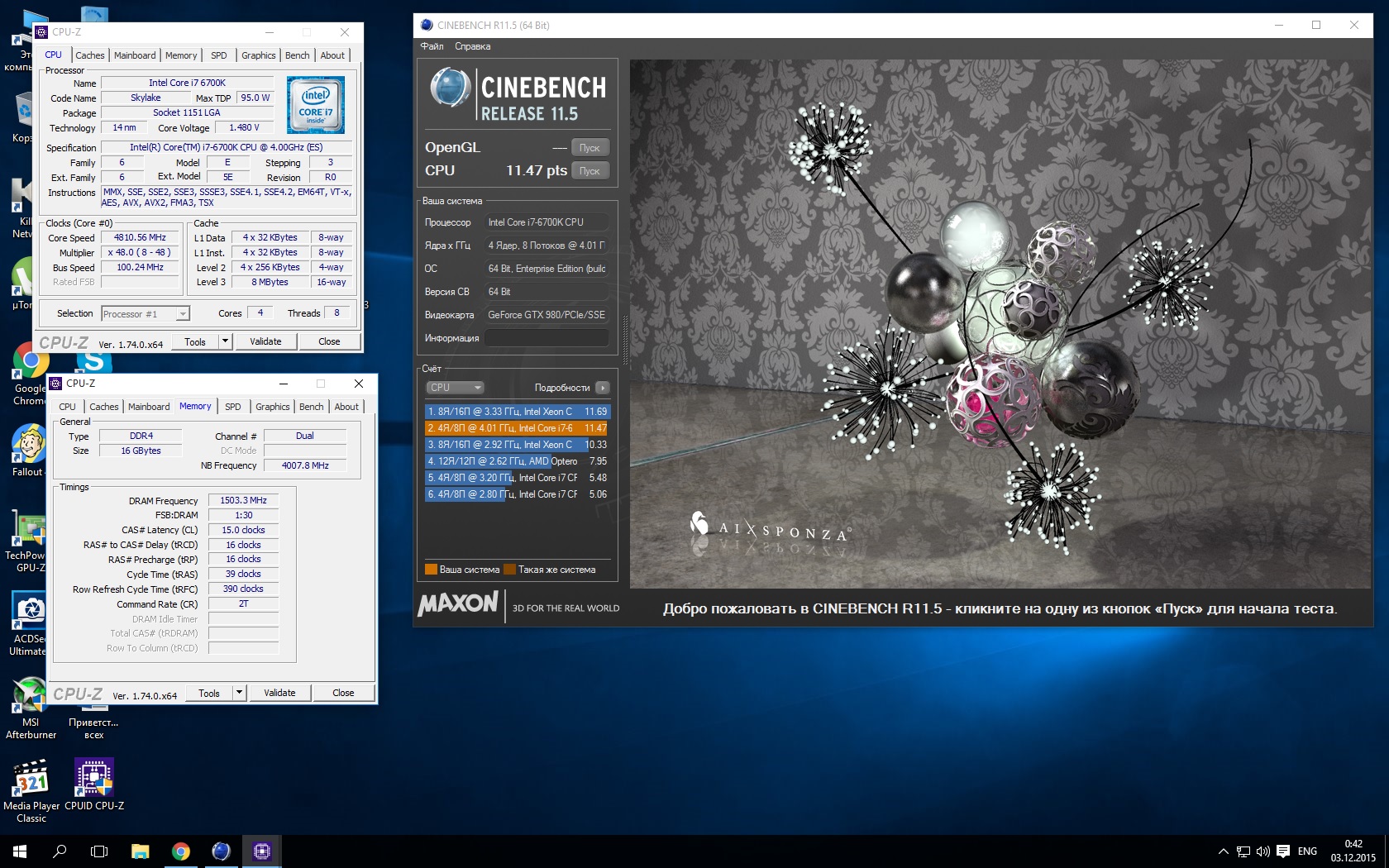
Task: Launch File Explorer from the taskbar
Action: 140,851
